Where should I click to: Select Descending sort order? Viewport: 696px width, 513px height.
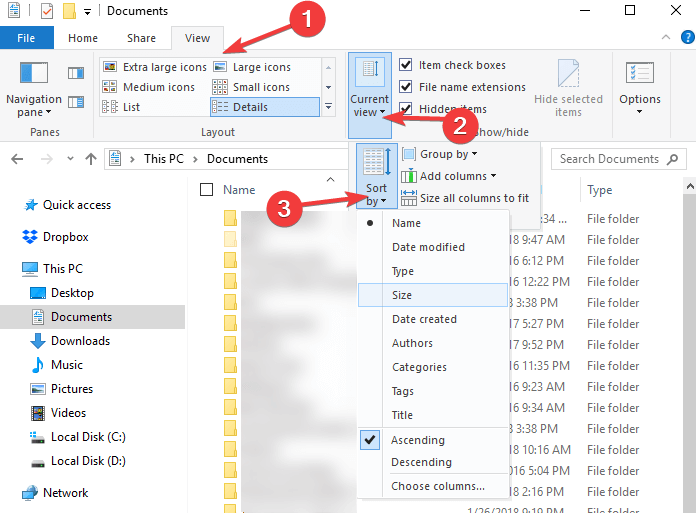tap(433, 462)
